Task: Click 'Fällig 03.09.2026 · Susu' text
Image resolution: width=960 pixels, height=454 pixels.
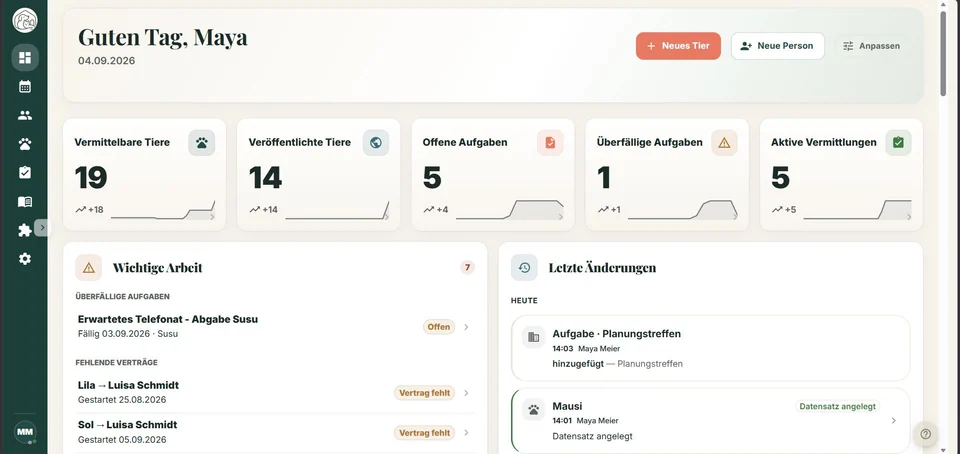Action: 128,334
